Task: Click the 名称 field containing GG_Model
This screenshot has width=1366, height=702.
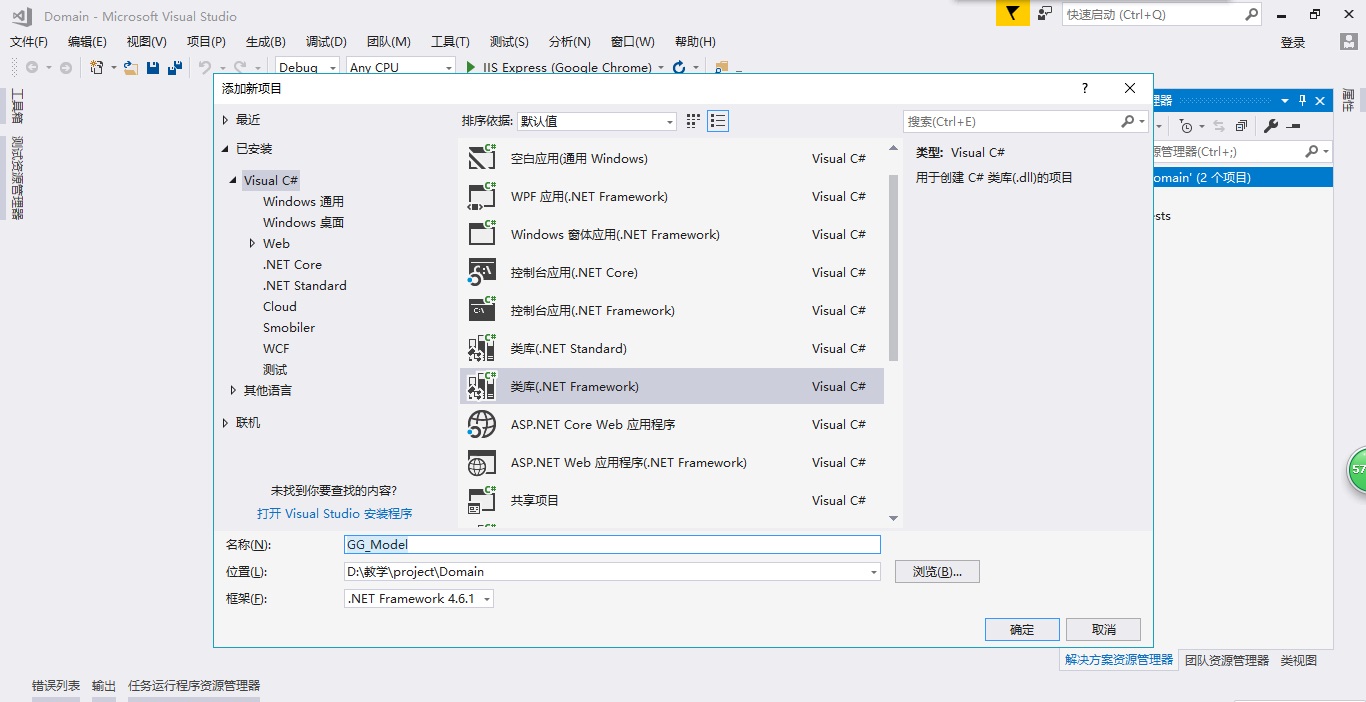Action: [x=612, y=545]
